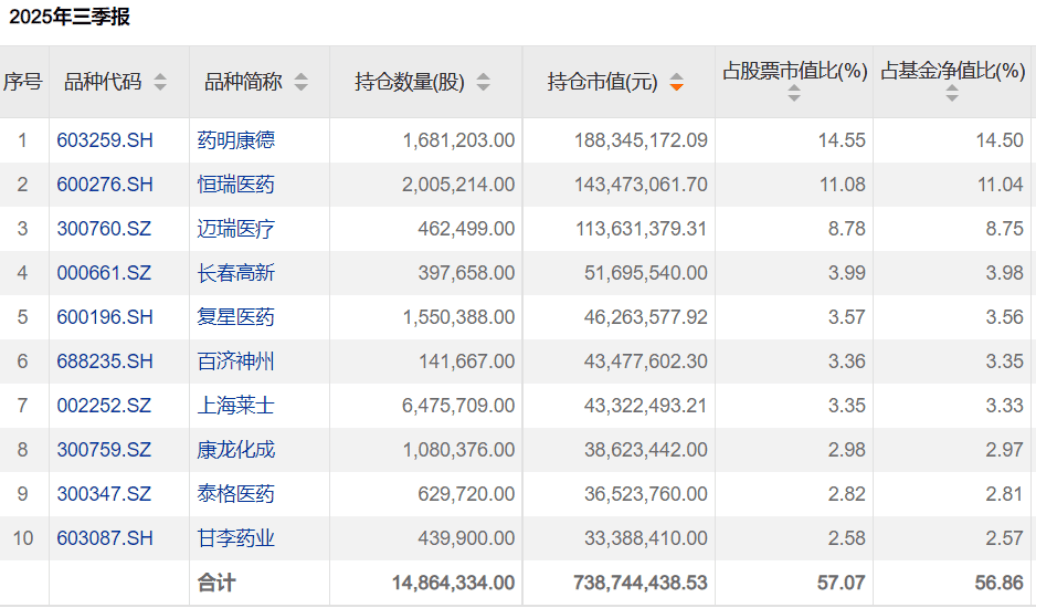This screenshot has height=608, width=1037.
Task: Open stock code 688235.SH link
Action: tap(104, 361)
